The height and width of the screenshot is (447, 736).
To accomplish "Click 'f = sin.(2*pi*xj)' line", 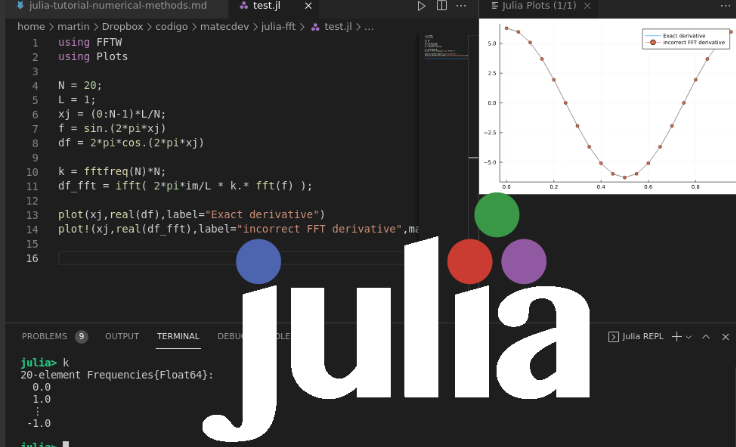I will click(x=112, y=128).
